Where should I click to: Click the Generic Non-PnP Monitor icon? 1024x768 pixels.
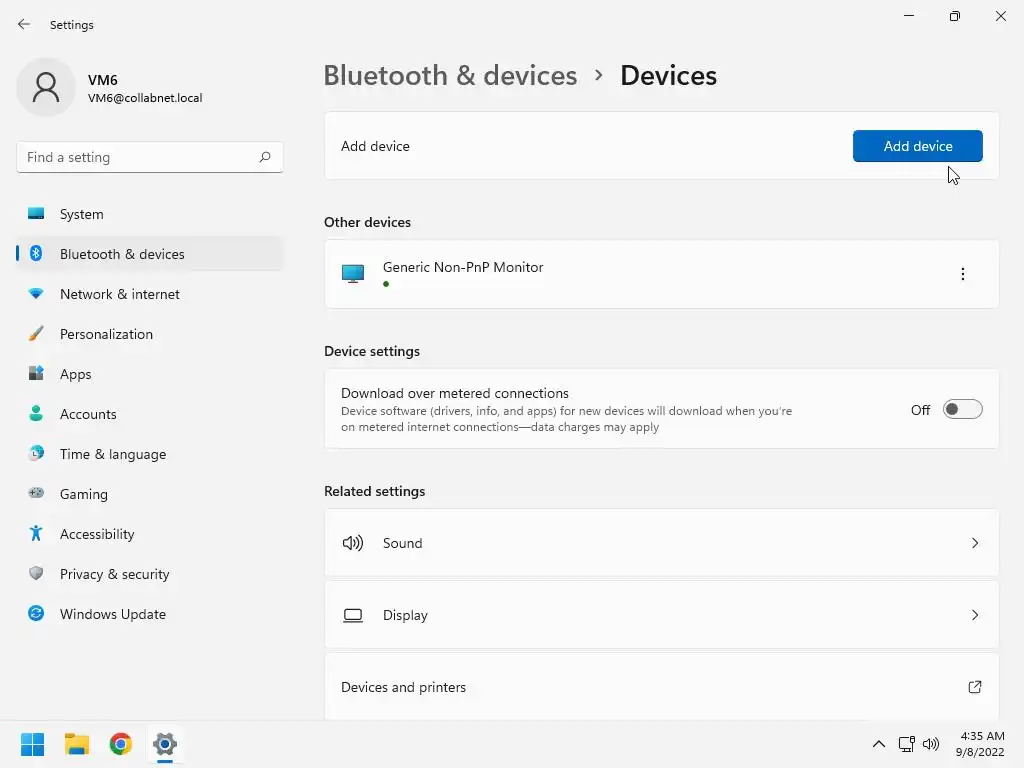coord(353,274)
